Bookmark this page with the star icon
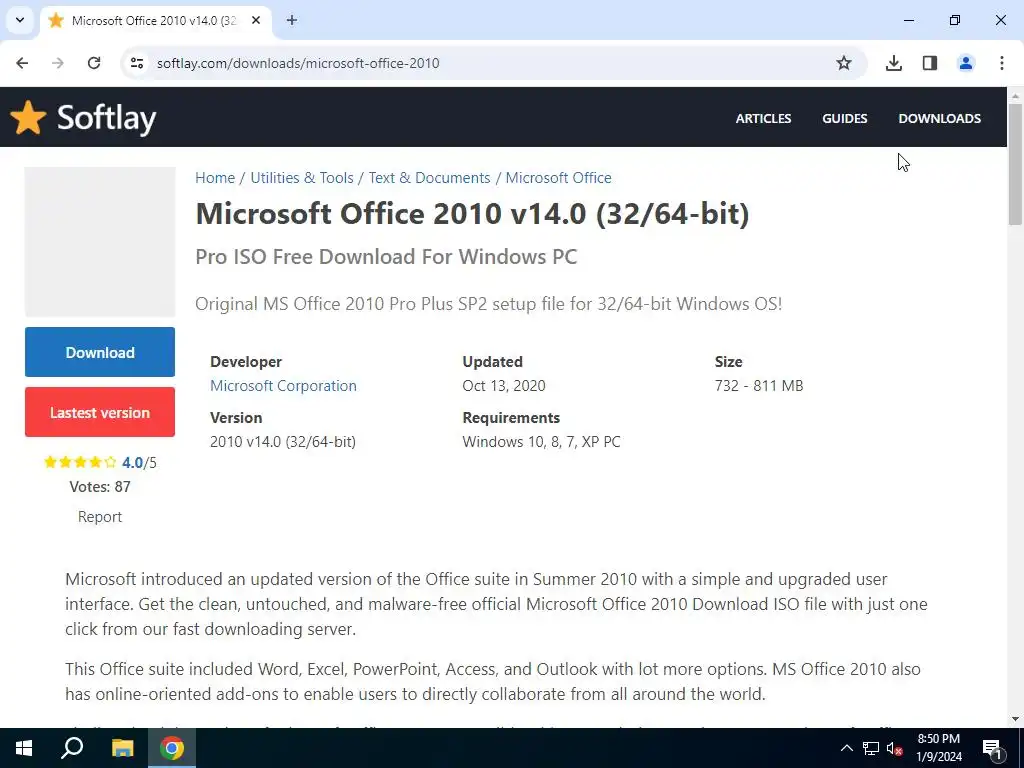 [x=844, y=63]
